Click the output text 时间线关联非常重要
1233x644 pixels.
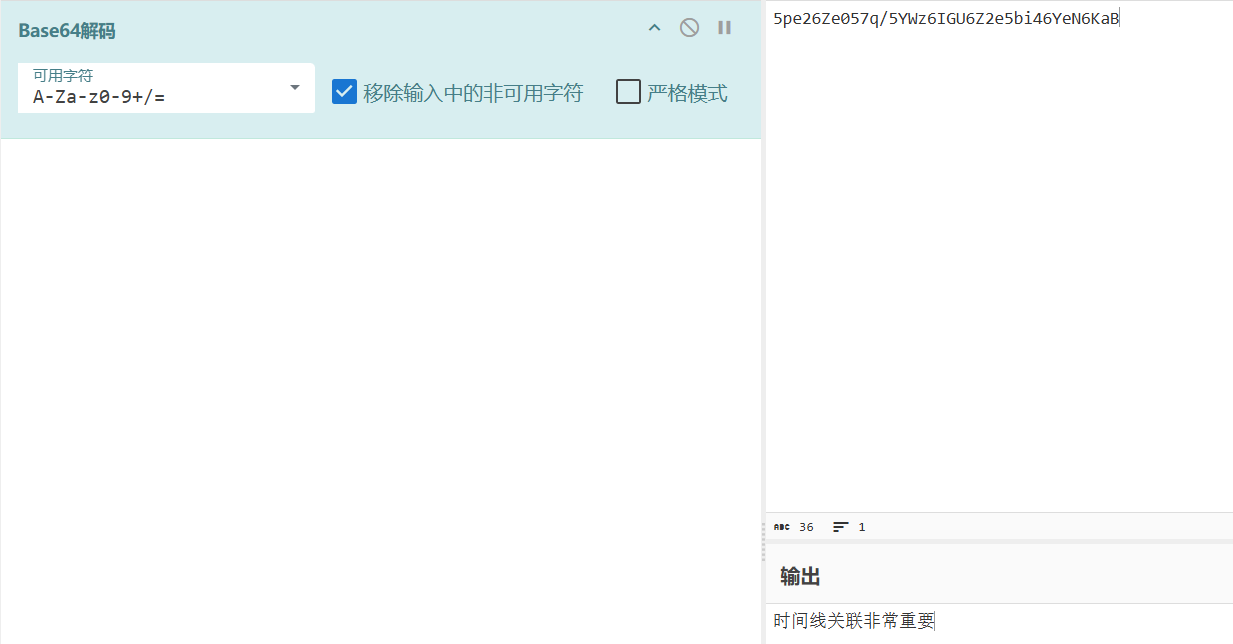click(853, 621)
